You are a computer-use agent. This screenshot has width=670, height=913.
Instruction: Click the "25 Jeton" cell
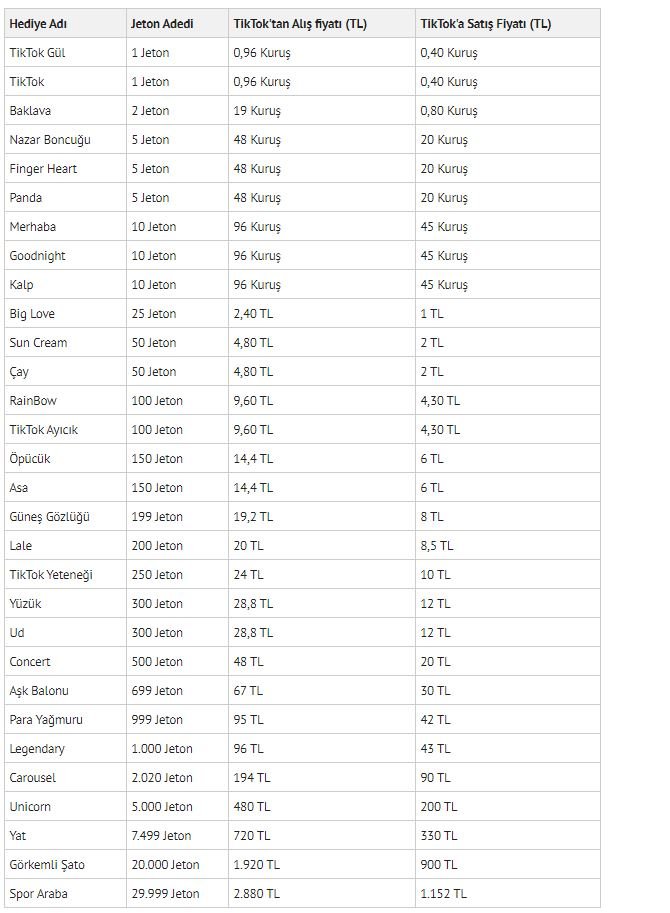154,313
